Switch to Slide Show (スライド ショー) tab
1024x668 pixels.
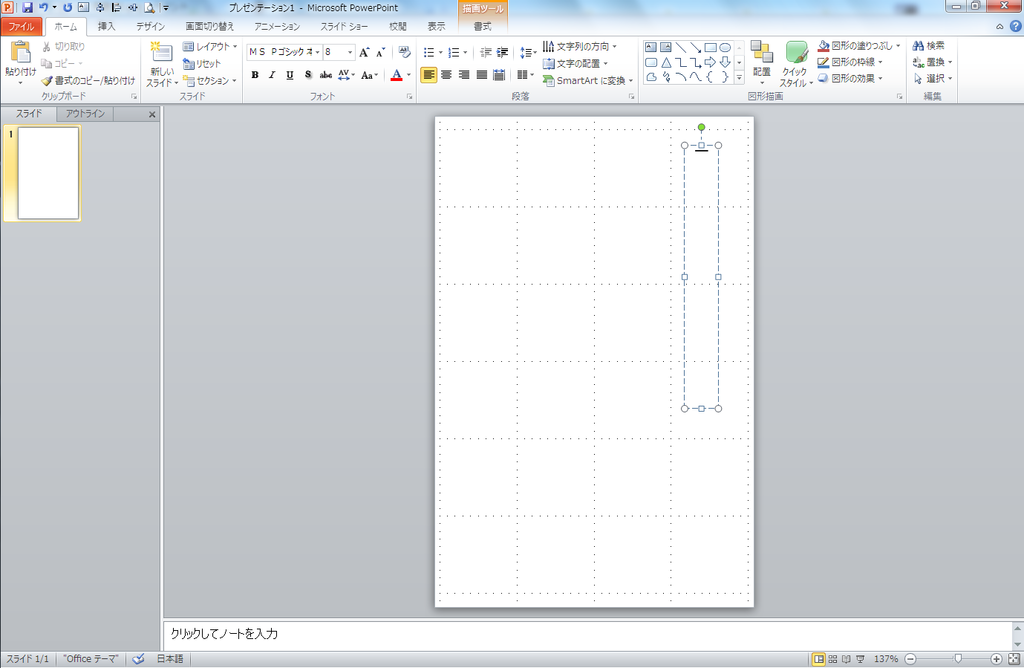coord(344,27)
